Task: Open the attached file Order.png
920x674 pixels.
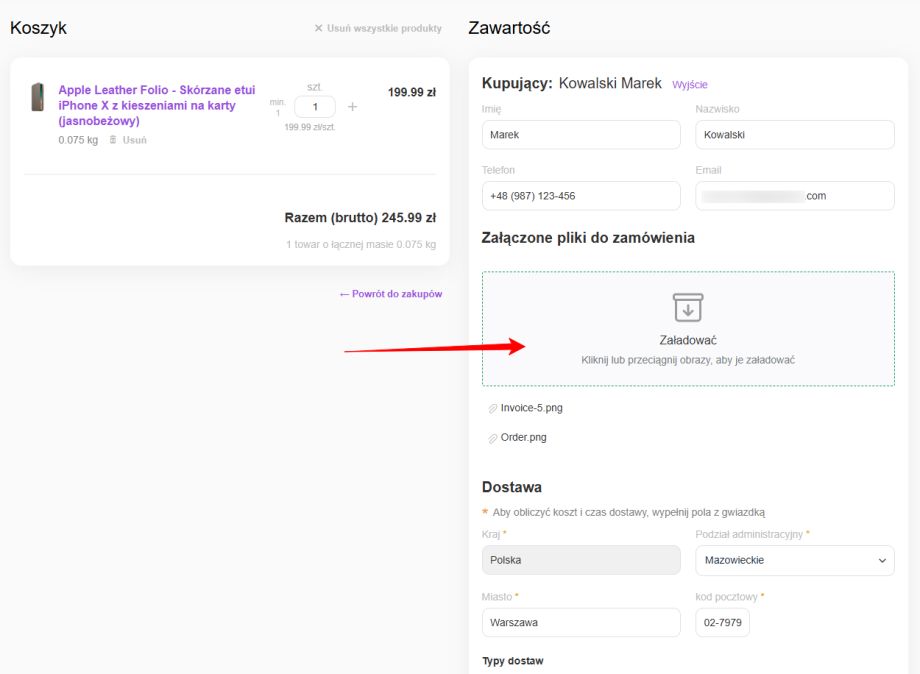Action: pyautogui.click(x=523, y=438)
